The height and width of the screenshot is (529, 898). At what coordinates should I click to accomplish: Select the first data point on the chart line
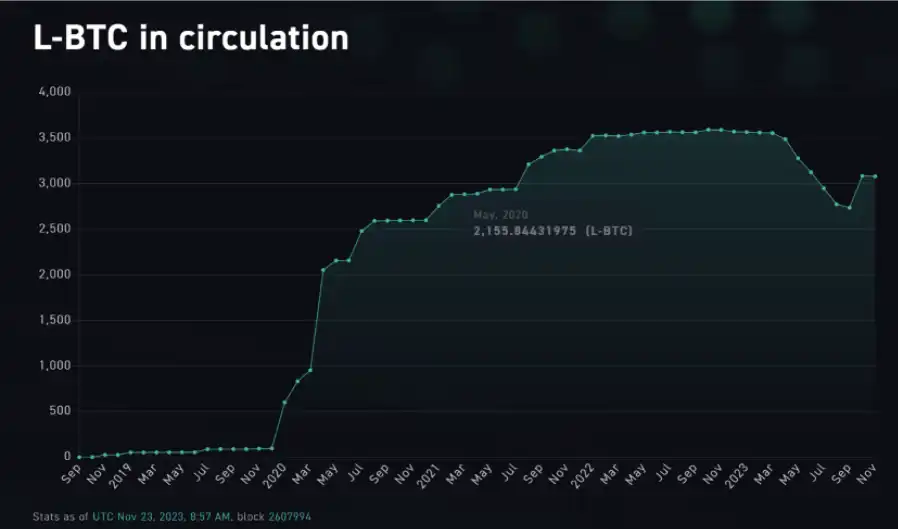pos(79,457)
